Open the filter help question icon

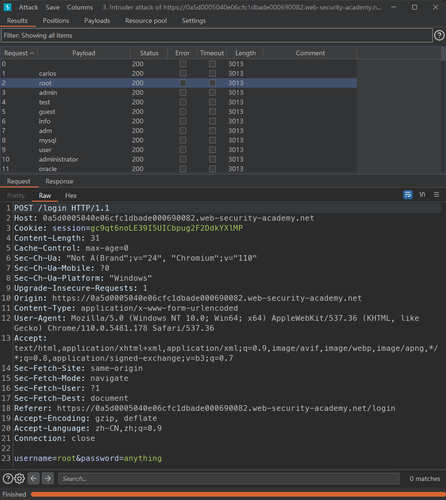tap(439, 35)
